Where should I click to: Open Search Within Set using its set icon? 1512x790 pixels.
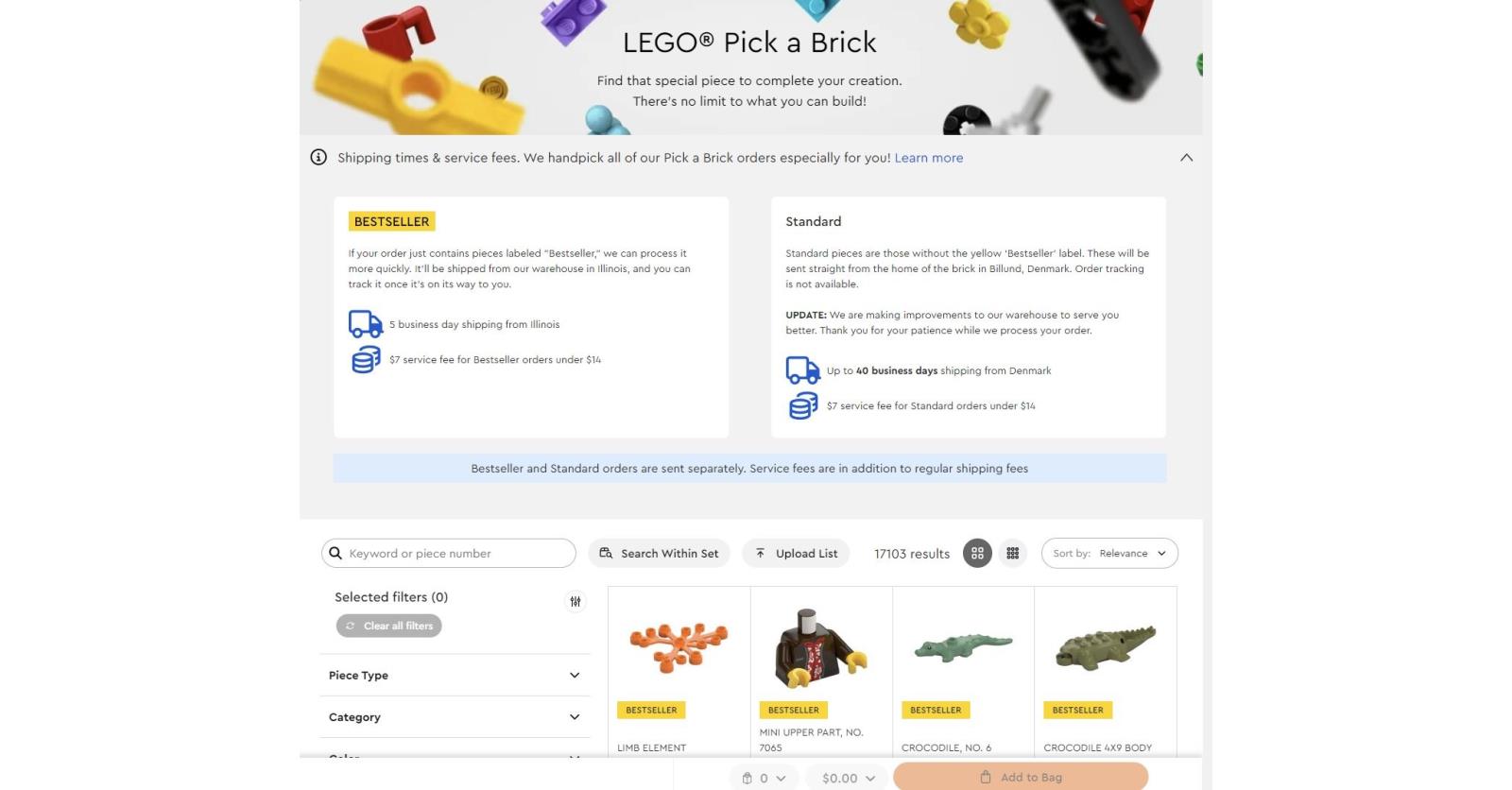(x=606, y=553)
